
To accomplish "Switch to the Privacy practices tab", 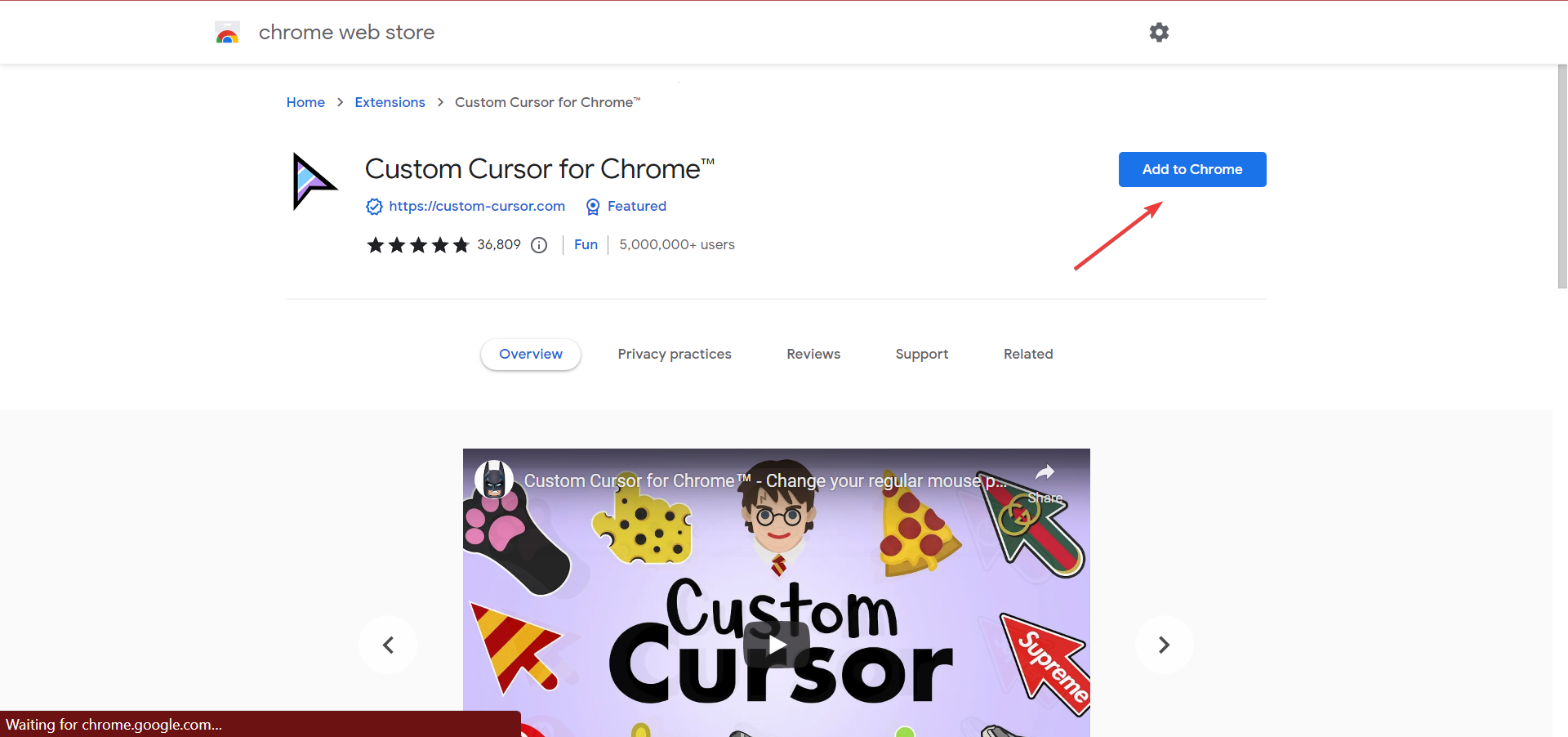I will pyautogui.click(x=675, y=354).
